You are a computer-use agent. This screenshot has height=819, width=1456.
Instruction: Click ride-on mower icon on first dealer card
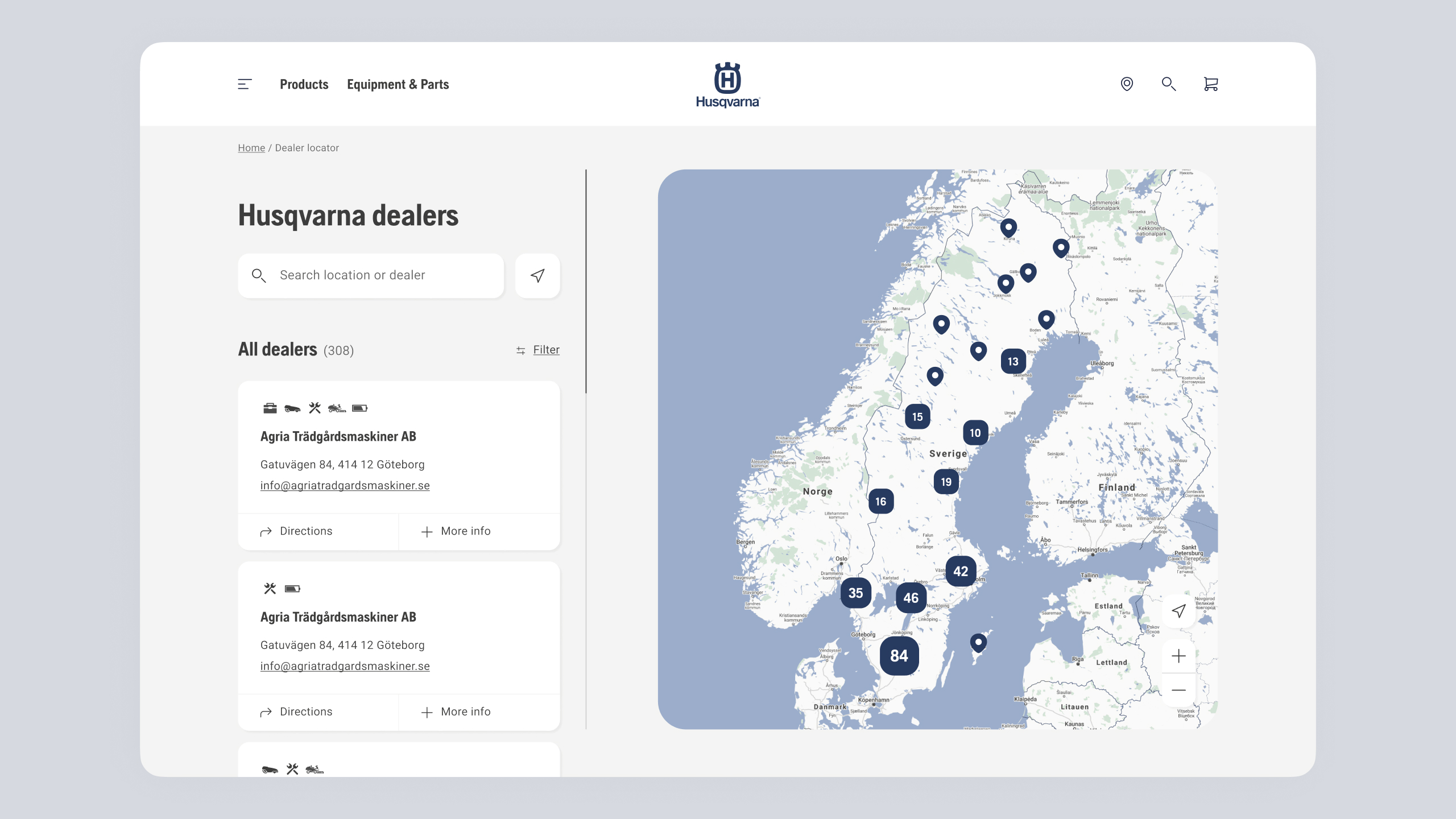coord(337,408)
